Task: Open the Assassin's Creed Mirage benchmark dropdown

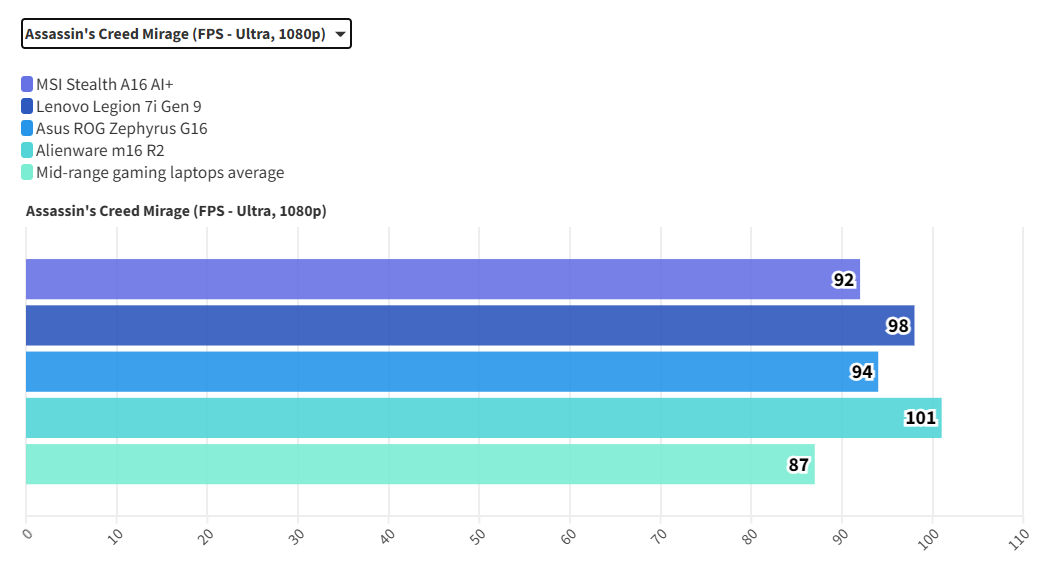Action: pyautogui.click(x=176, y=35)
